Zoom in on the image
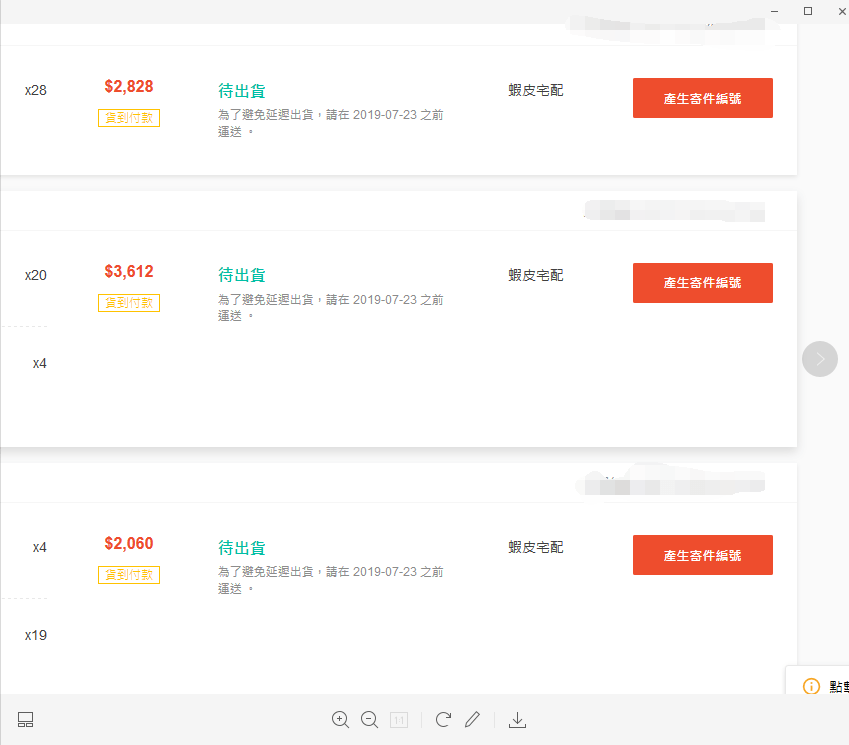The image size is (849, 745). [x=340, y=719]
